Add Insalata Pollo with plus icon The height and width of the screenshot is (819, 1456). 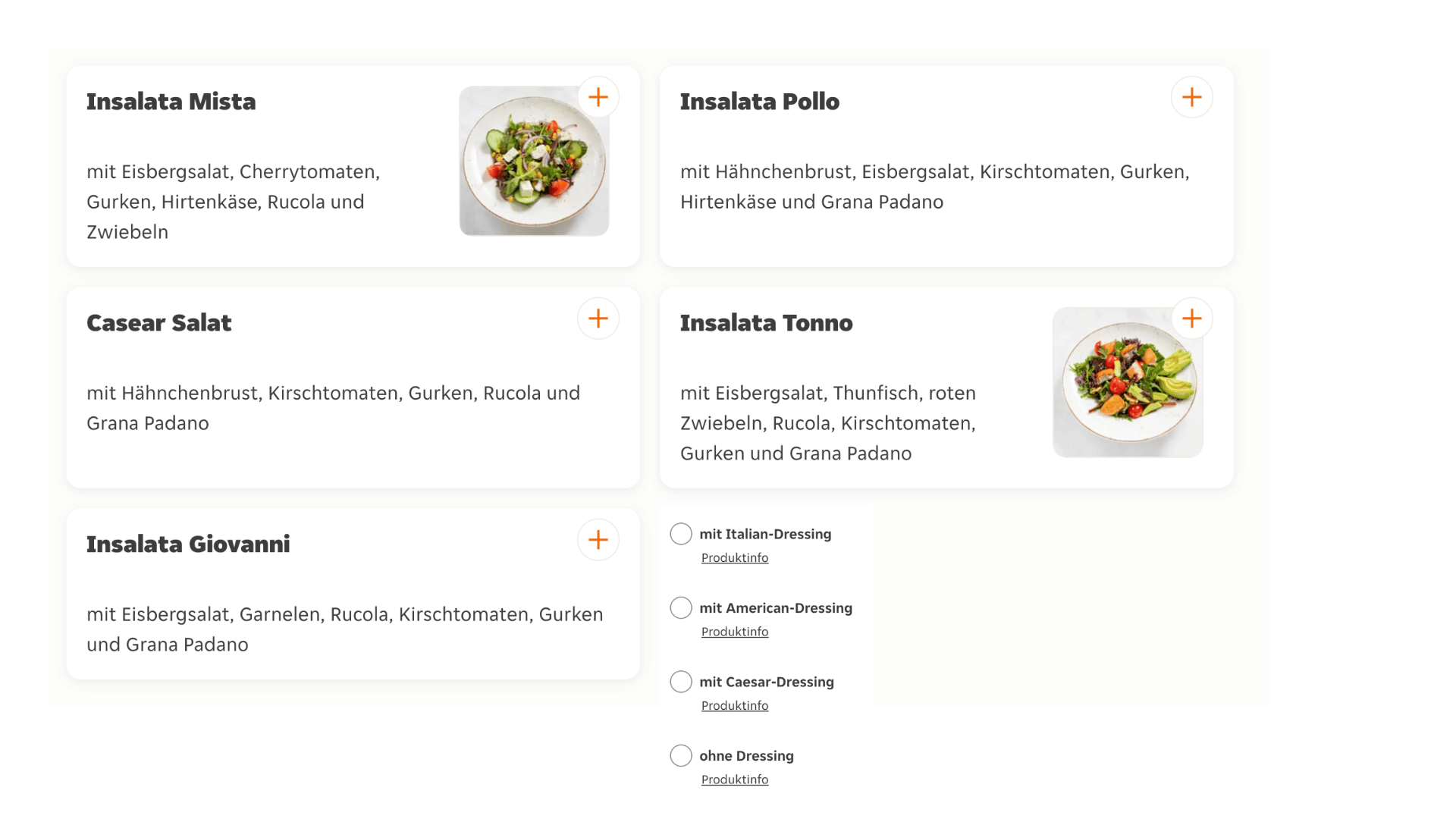click(x=1192, y=97)
